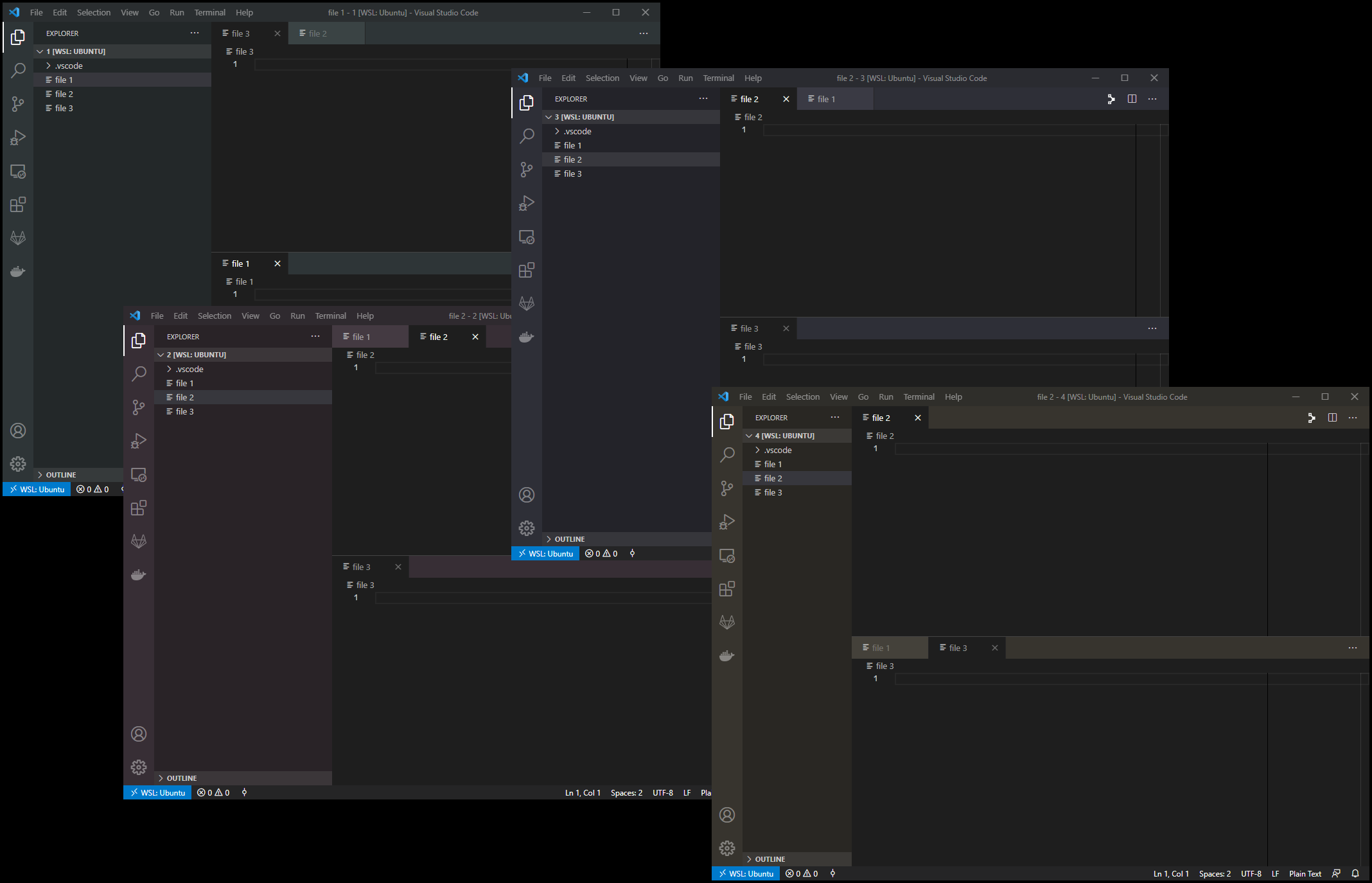Screen dimensions: 1372x883
Task: Open GitLab panel in window 2 activity bar
Action: (x=139, y=541)
